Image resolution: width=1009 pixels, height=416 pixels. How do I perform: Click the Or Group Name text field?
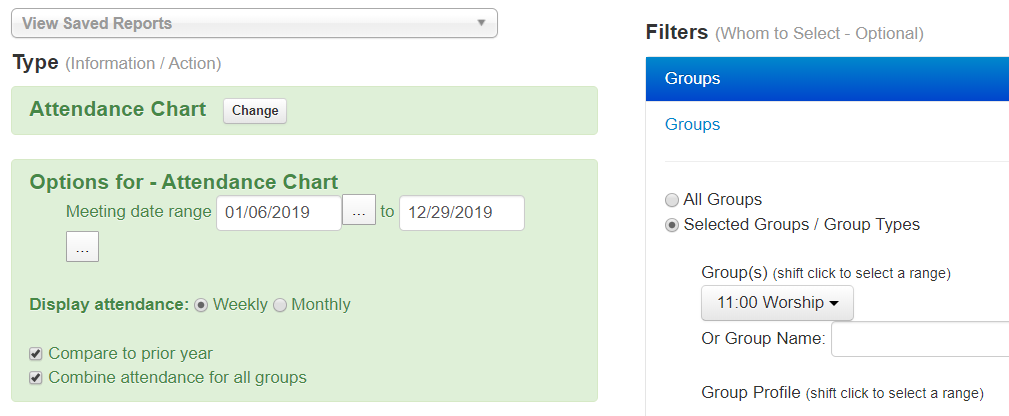(x=920, y=339)
